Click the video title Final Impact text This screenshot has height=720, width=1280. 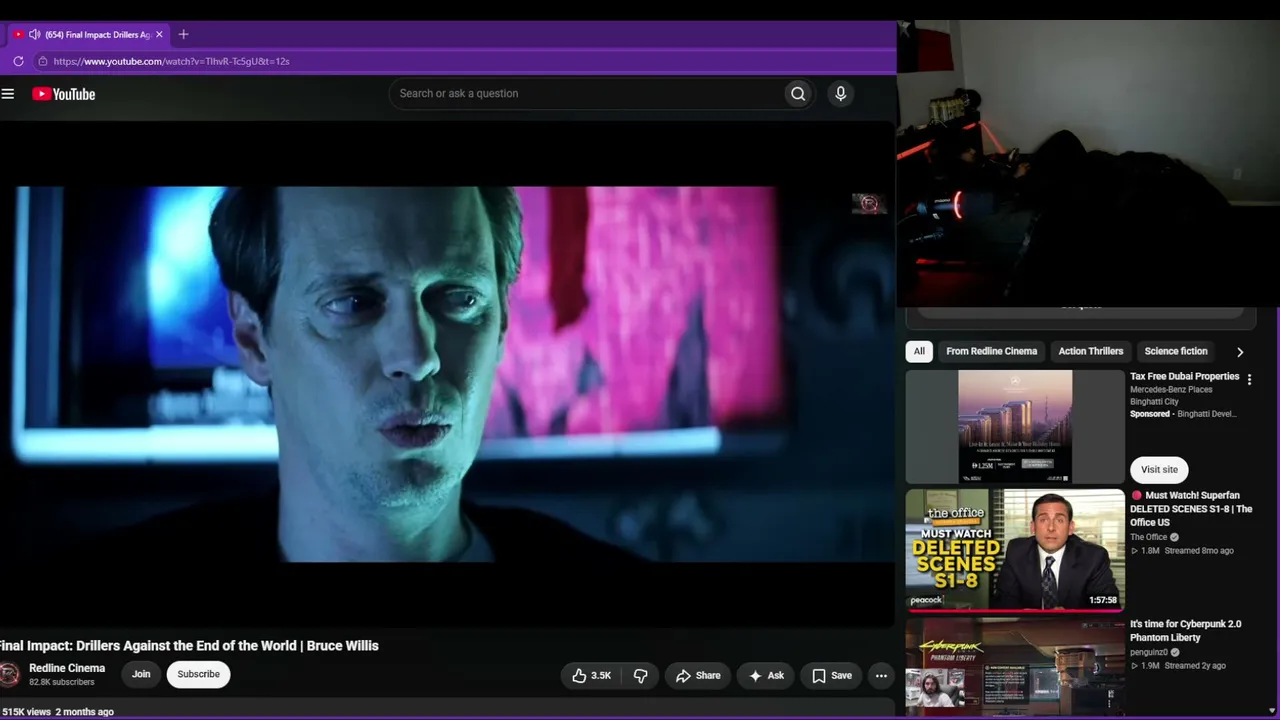[x=189, y=646]
